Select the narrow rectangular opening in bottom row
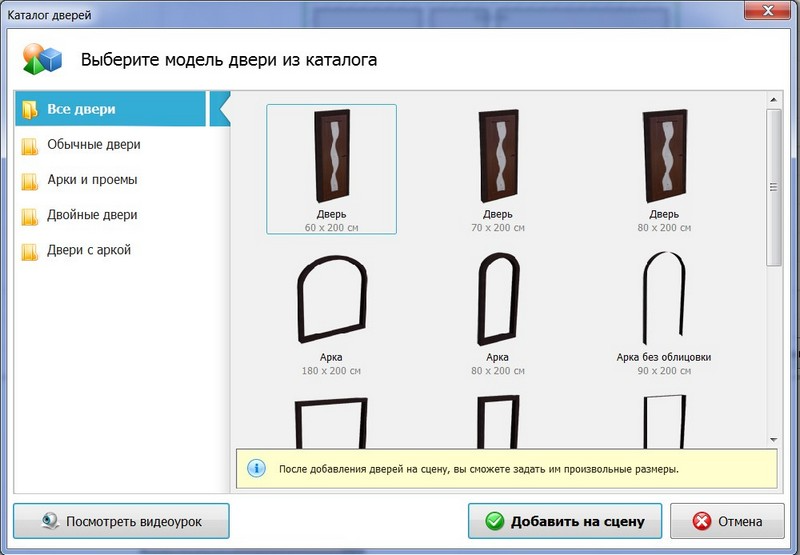 [498, 422]
